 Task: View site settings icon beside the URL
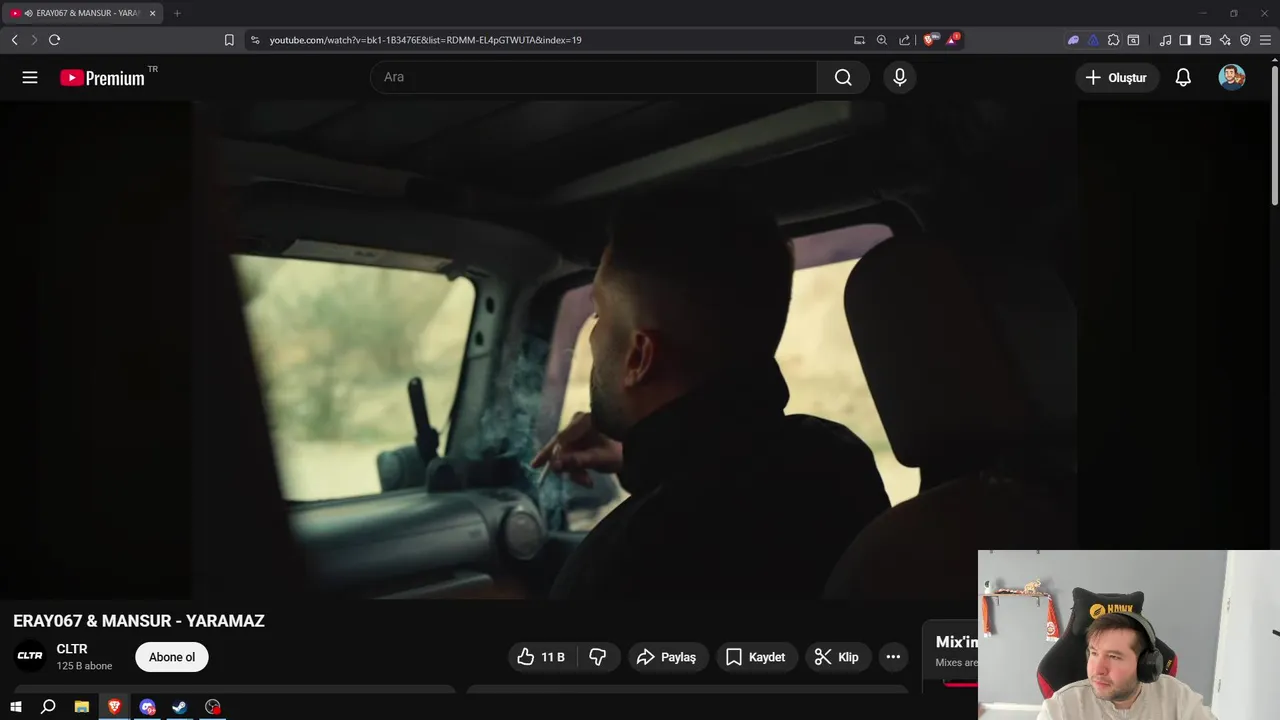[x=255, y=40]
